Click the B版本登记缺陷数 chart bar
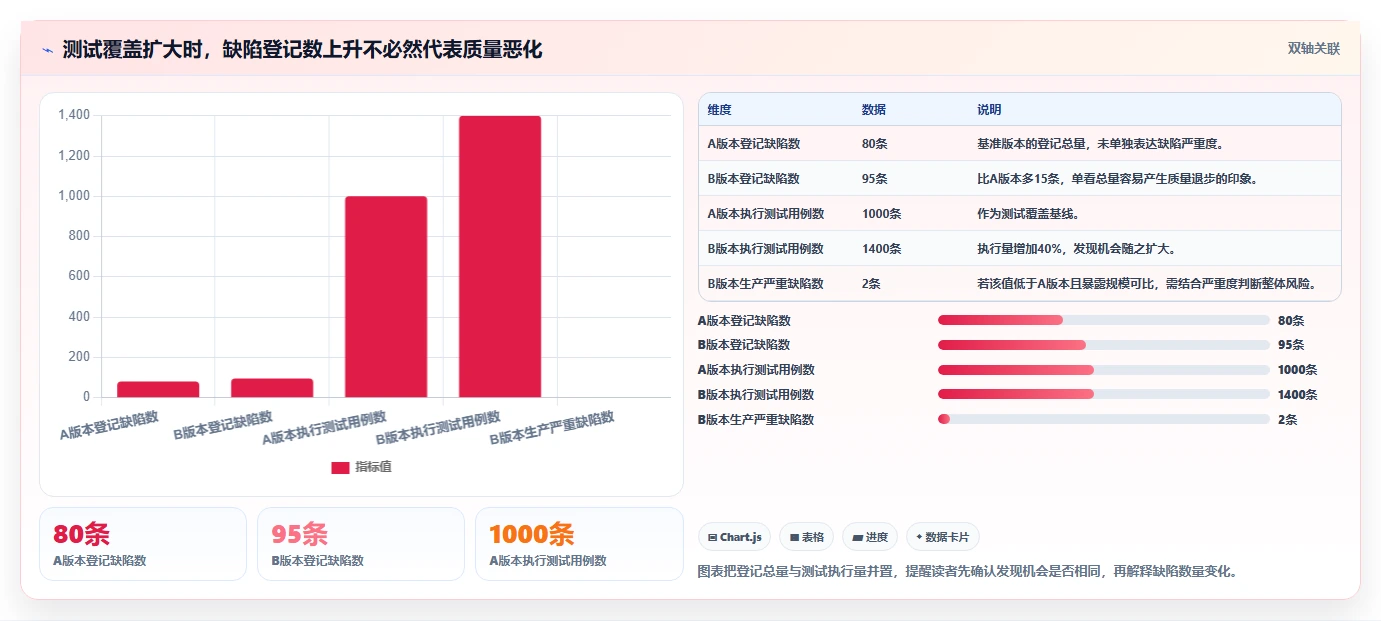 click(x=272, y=388)
